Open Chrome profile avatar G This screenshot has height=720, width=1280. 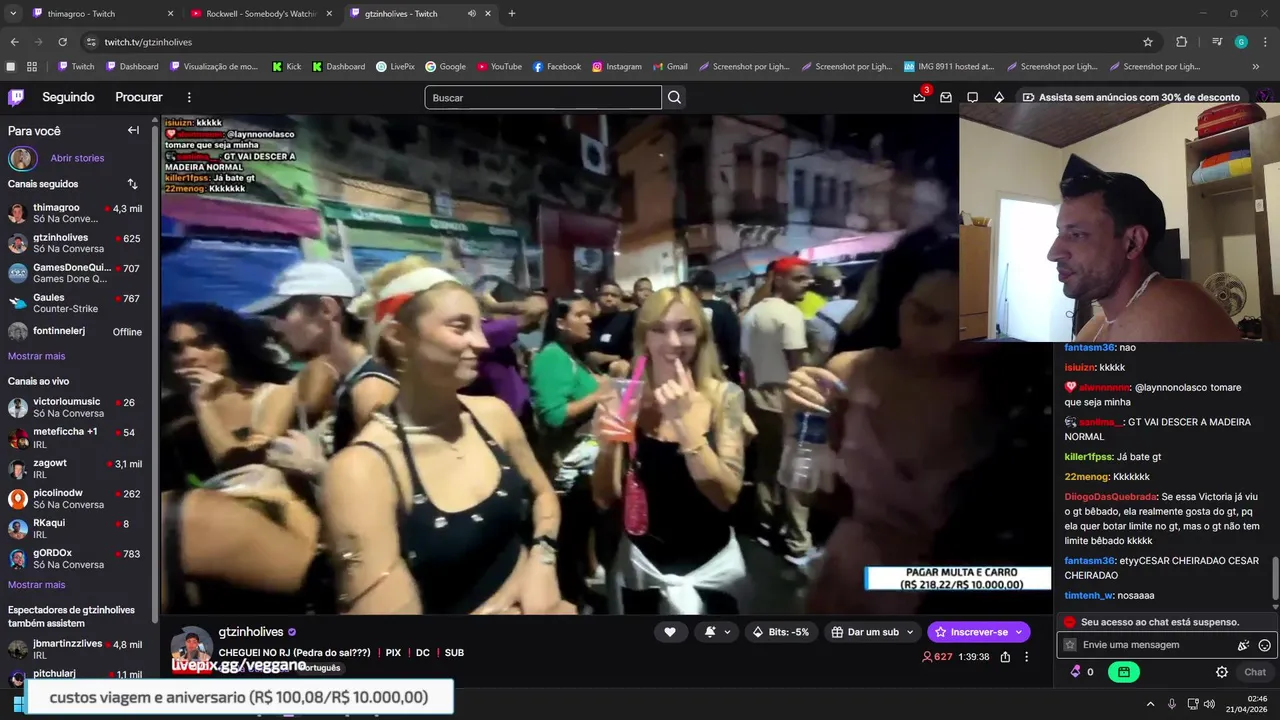[x=1241, y=42]
